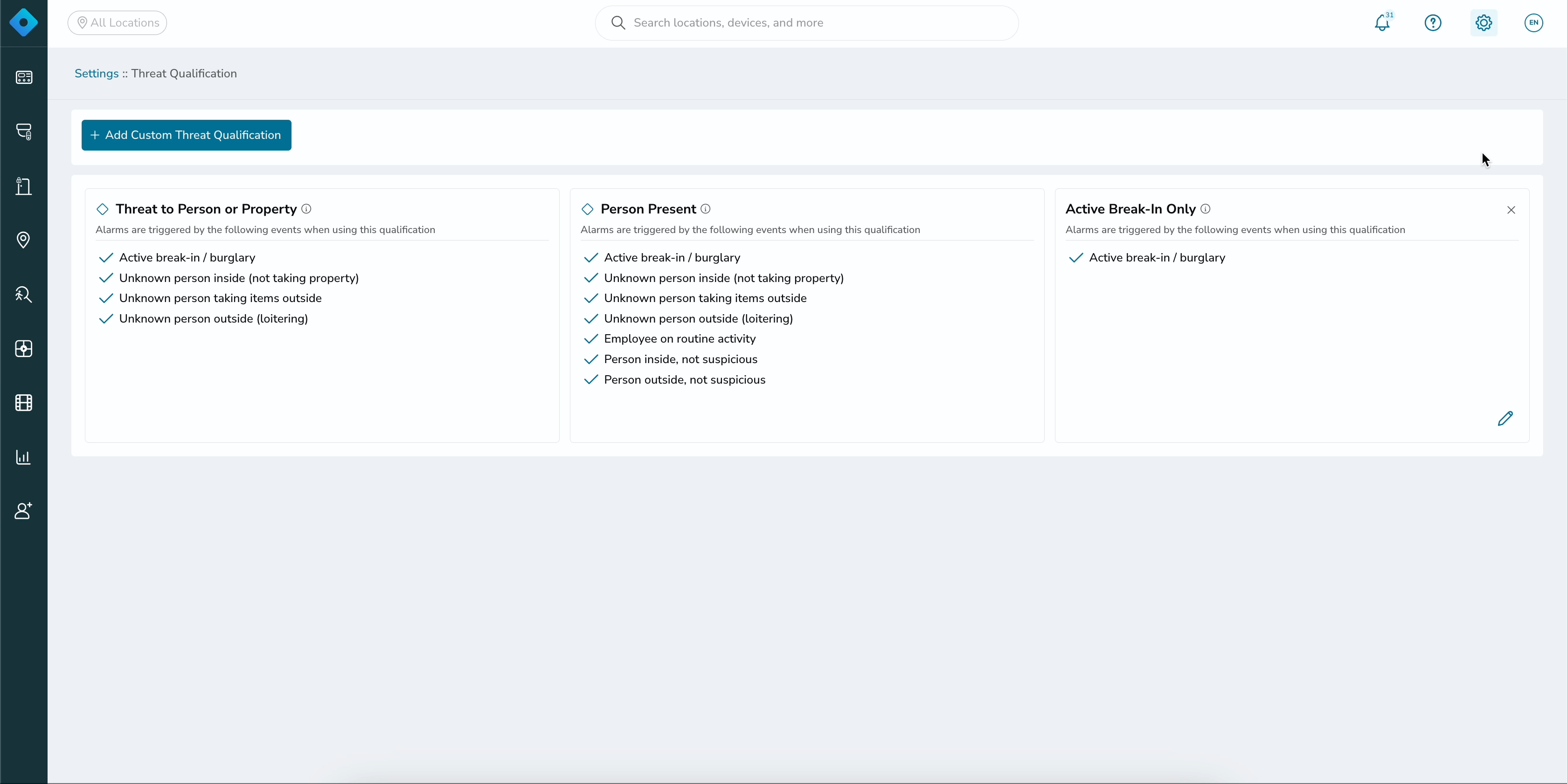The width and height of the screenshot is (1567, 784).
Task: Click diamond icon next to Person Present
Action: point(587,210)
